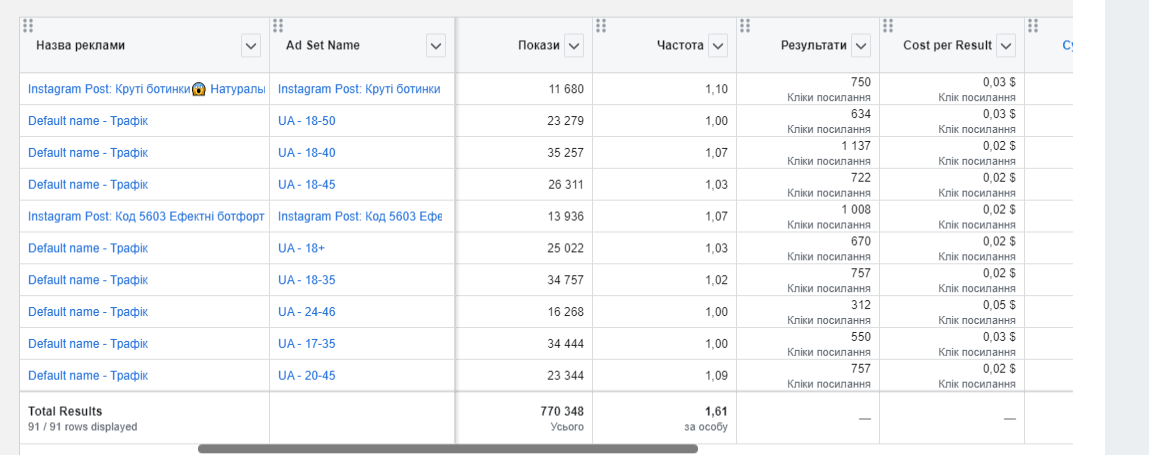Select impressions value 26 311

(566, 185)
